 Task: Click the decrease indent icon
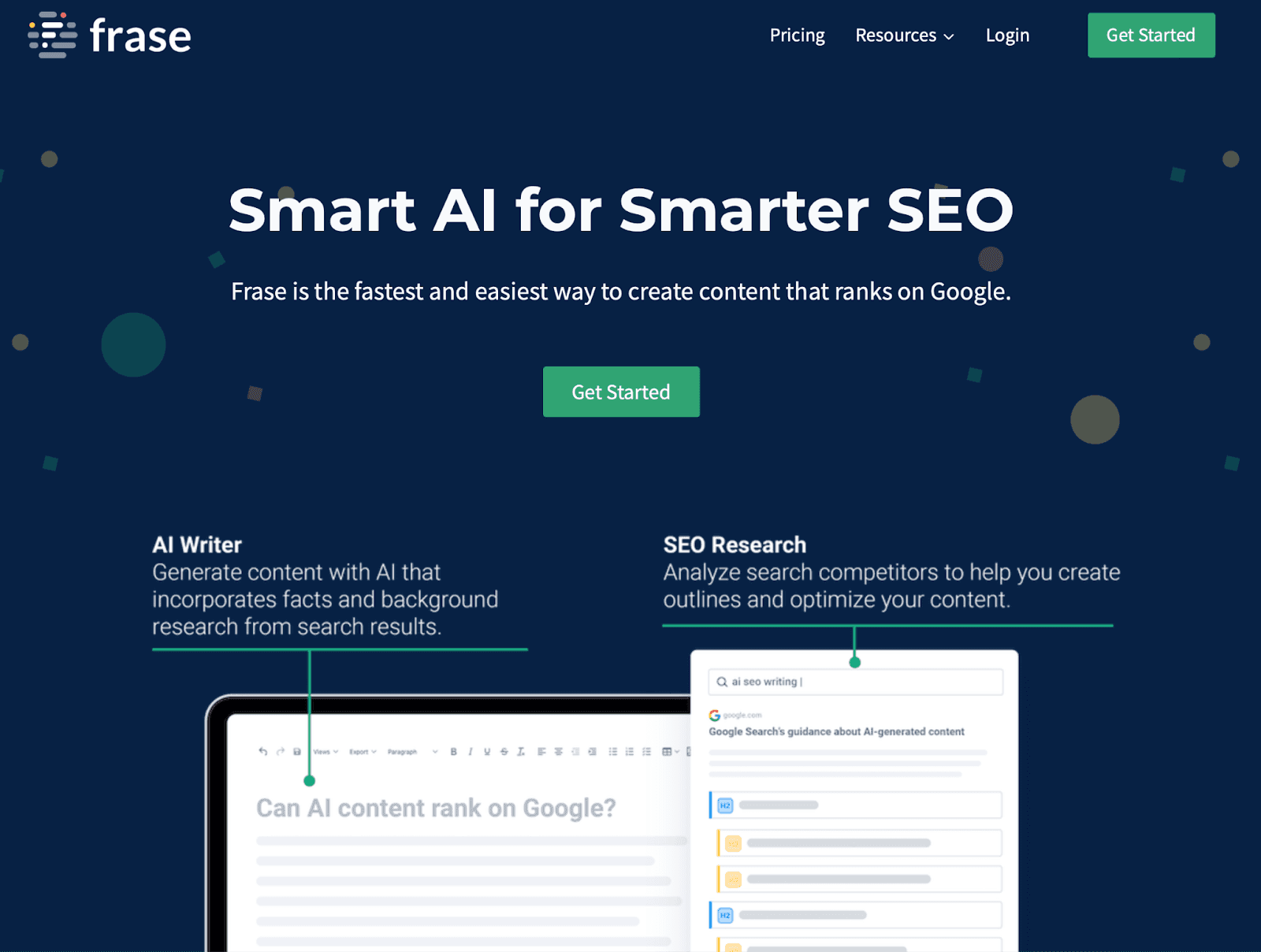pos(575,752)
